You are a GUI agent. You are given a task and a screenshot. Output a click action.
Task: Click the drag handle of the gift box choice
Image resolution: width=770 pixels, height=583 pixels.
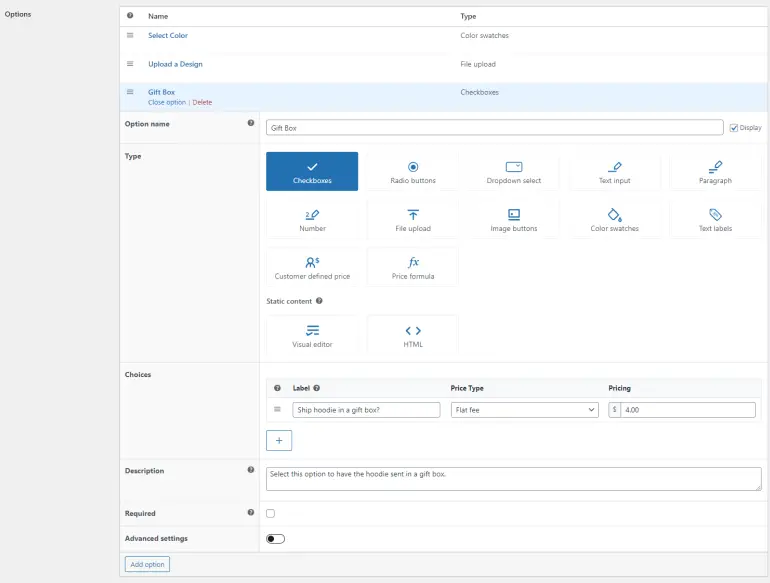[x=277, y=409]
